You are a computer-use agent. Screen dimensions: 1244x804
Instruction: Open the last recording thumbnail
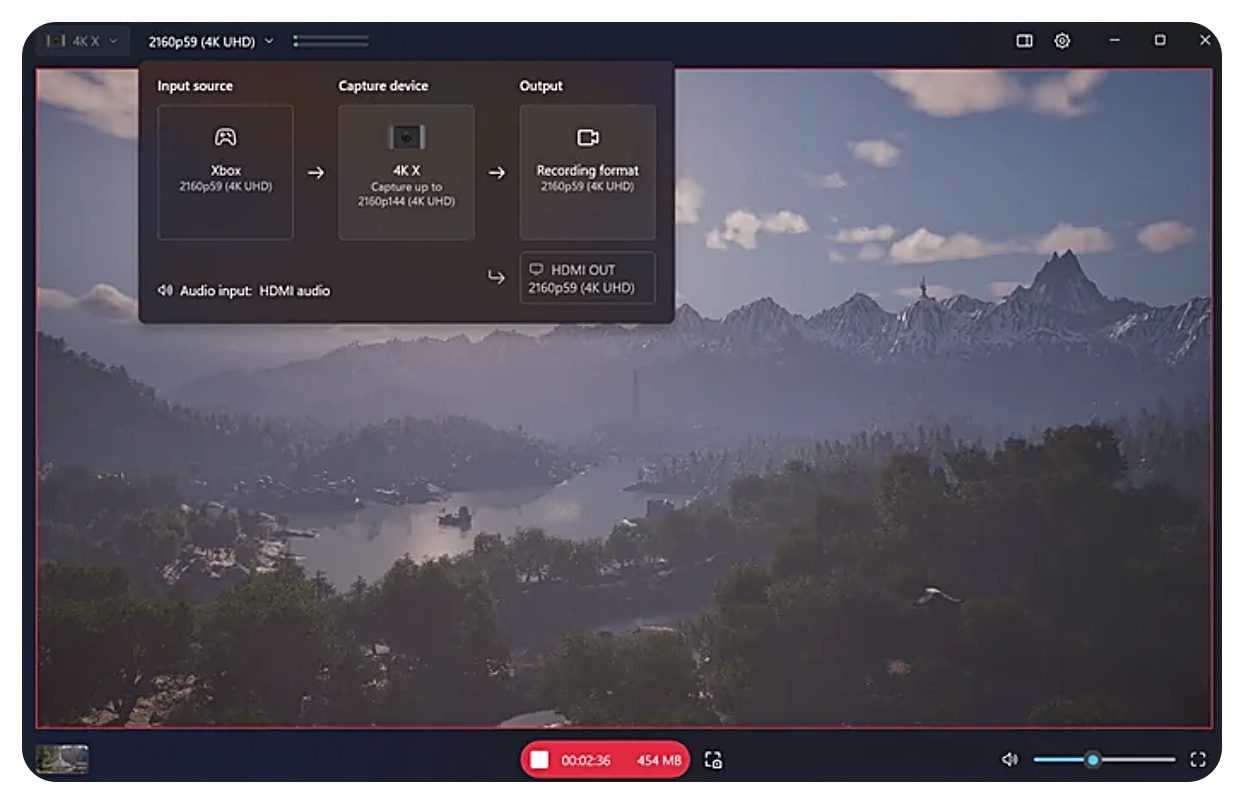click(62, 760)
